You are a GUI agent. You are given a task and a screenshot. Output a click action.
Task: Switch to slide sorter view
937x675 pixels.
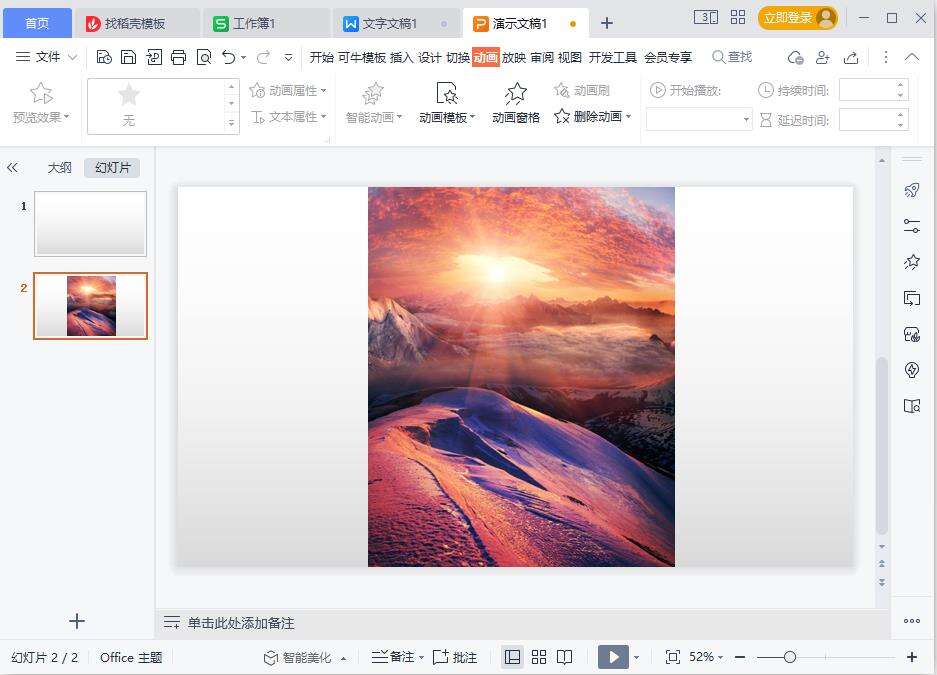(539, 657)
